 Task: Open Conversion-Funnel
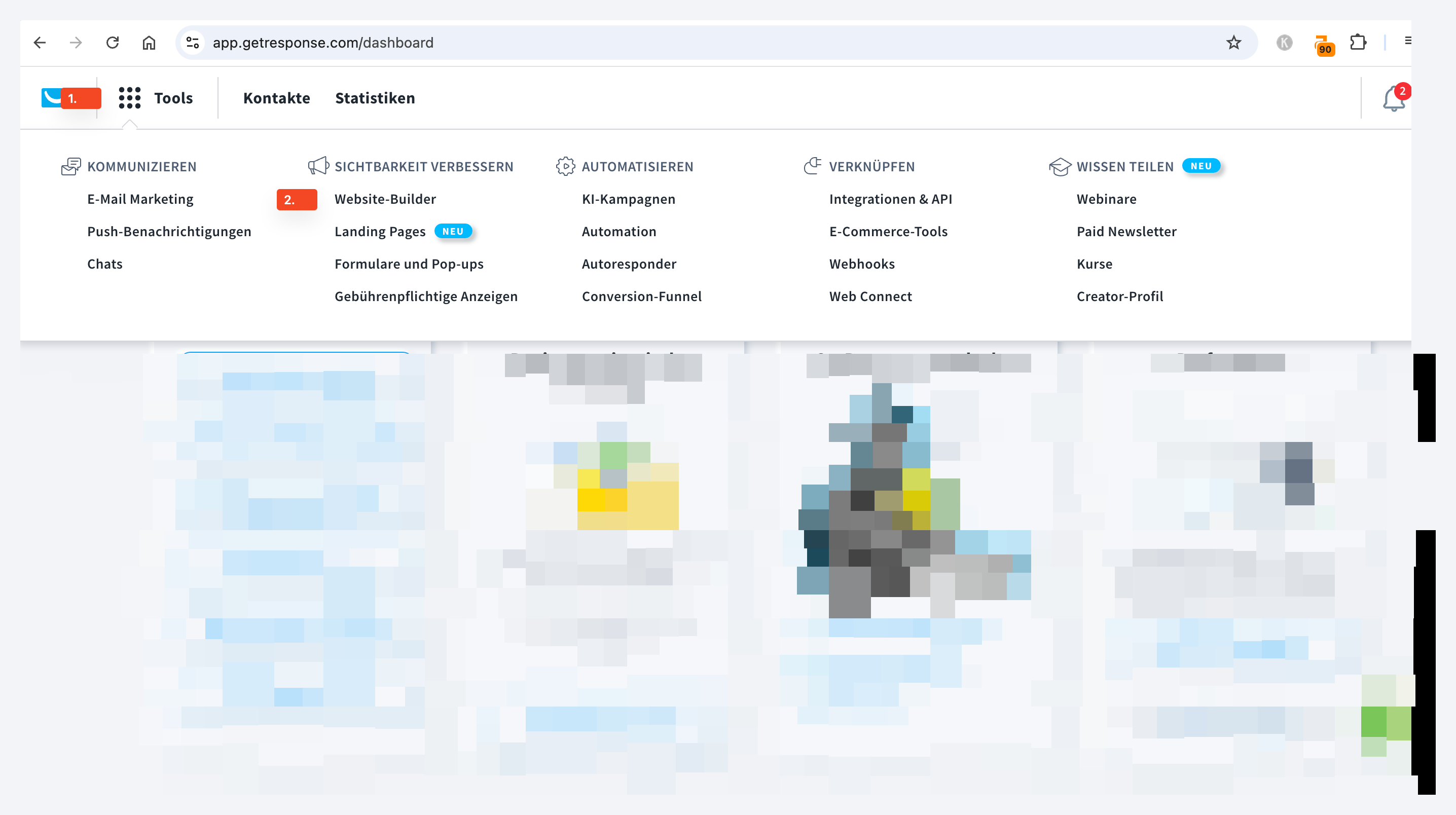click(x=641, y=296)
